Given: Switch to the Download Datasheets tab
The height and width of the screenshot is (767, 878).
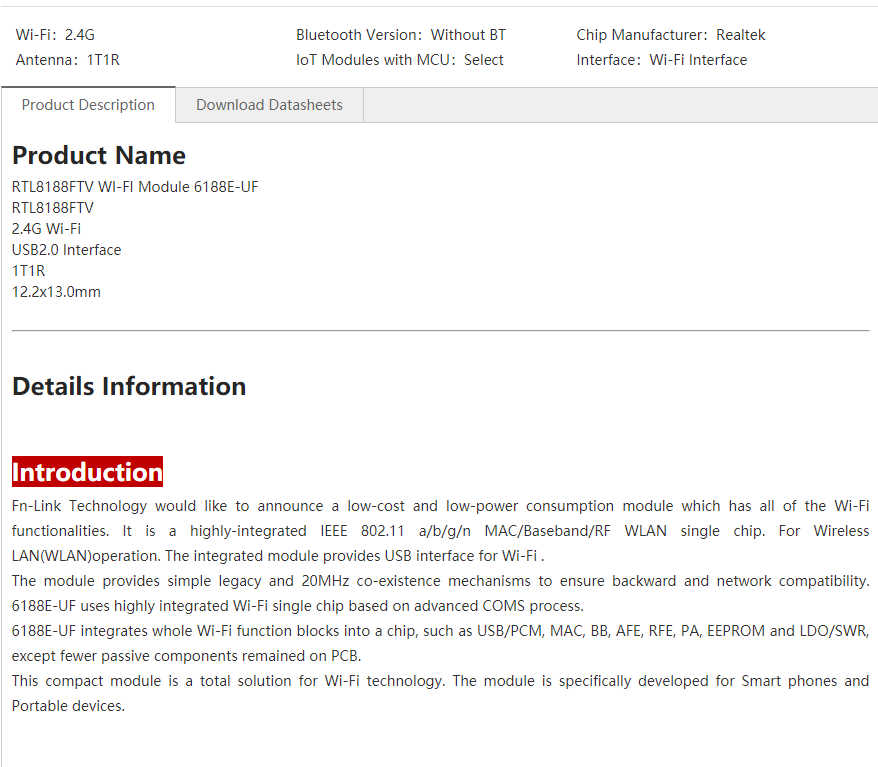Looking at the screenshot, I should (269, 105).
